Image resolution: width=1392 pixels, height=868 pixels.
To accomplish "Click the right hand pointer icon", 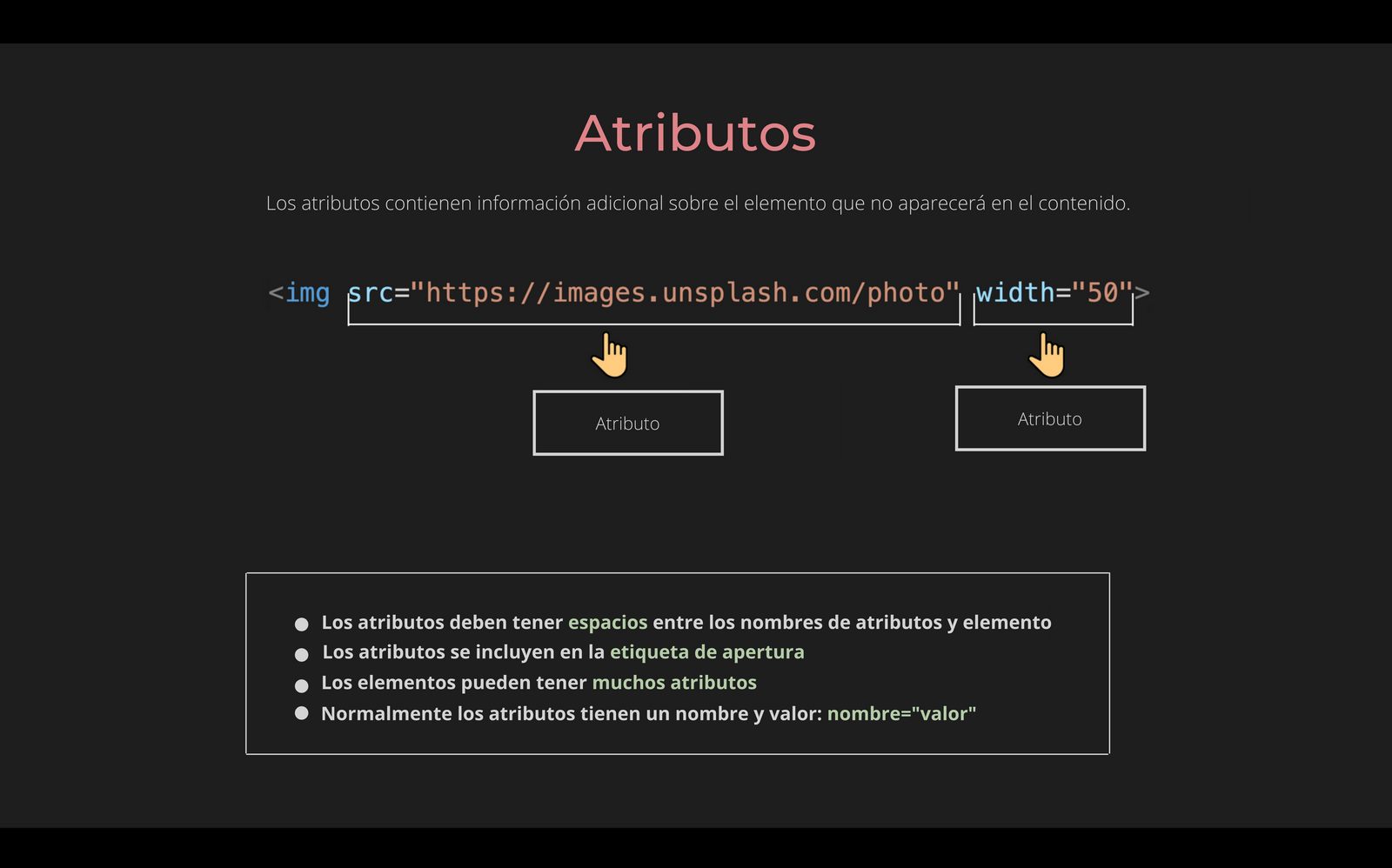I will tap(1047, 353).
